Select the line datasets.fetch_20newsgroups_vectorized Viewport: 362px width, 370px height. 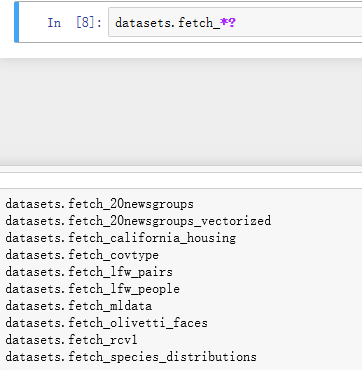pyautogui.click(x=138, y=221)
